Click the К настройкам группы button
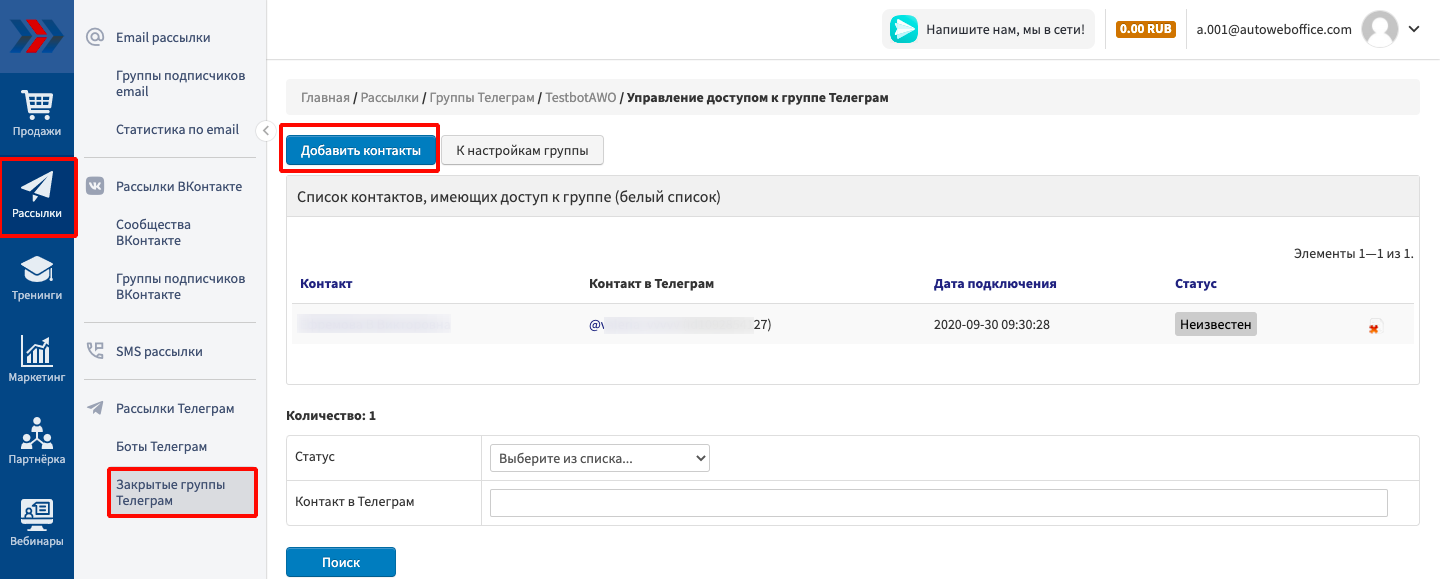 coord(522,150)
